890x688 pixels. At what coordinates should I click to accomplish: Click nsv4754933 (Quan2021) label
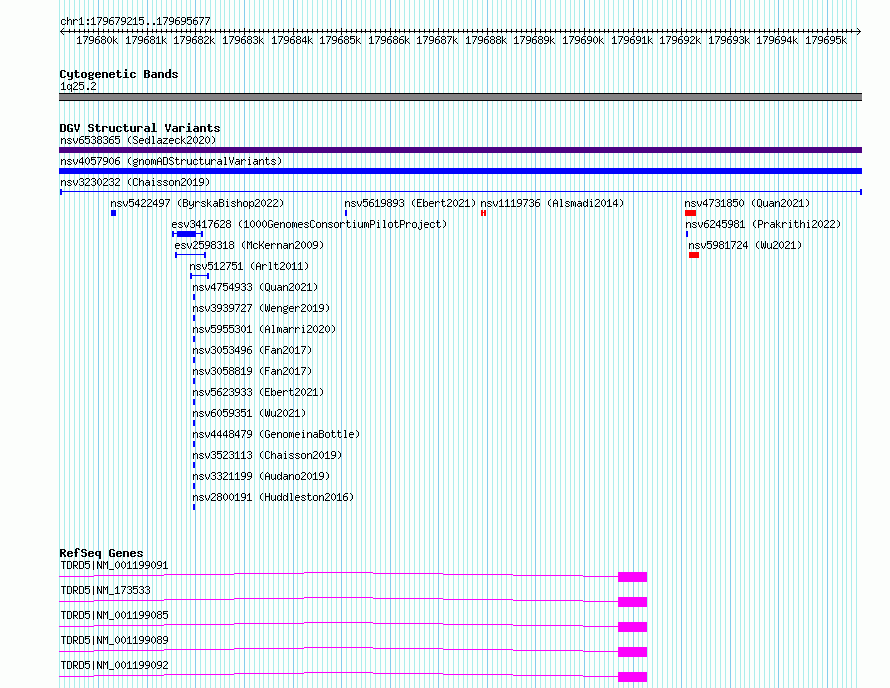point(255,287)
